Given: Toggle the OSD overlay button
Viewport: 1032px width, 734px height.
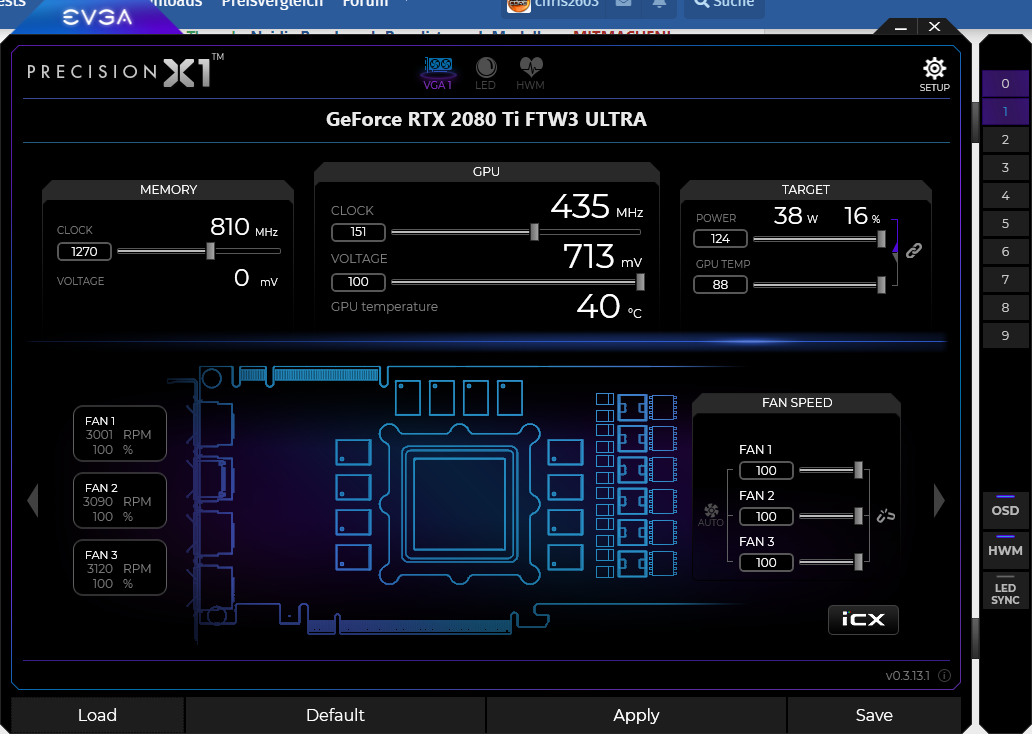Looking at the screenshot, I should coord(1005,510).
